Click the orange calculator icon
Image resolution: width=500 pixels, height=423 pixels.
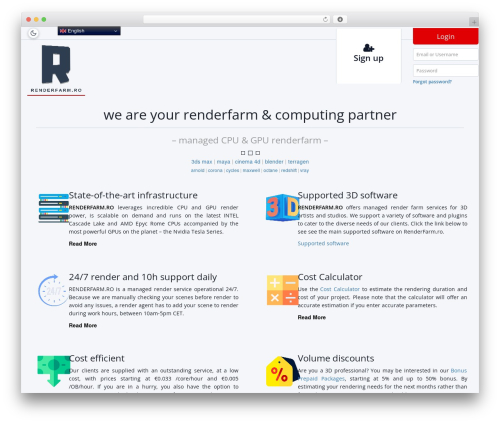(x=282, y=290)
